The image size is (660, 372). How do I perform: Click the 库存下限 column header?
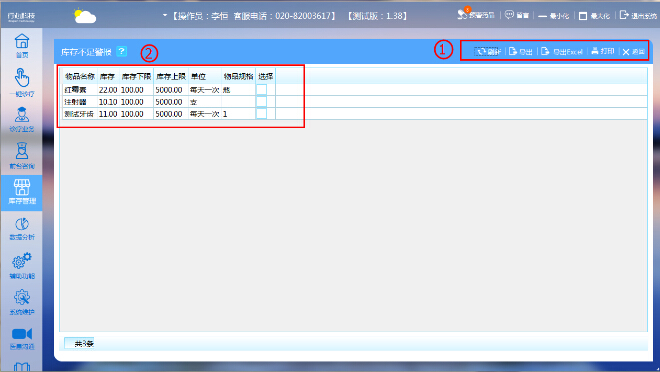click(136, 76)
